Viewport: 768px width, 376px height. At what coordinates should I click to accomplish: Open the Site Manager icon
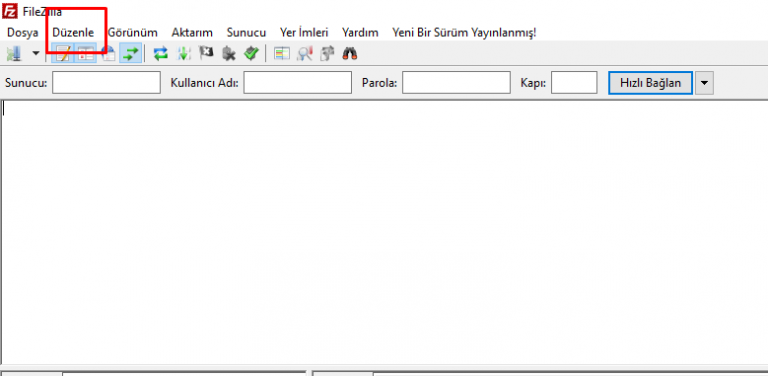14,54
